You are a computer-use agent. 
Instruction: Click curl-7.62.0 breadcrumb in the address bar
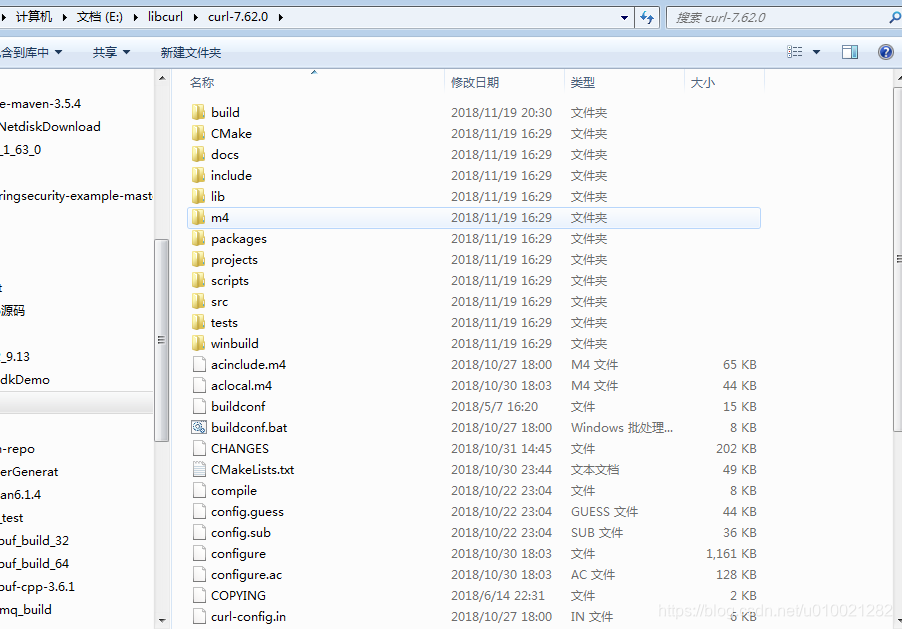coord(238,17)
